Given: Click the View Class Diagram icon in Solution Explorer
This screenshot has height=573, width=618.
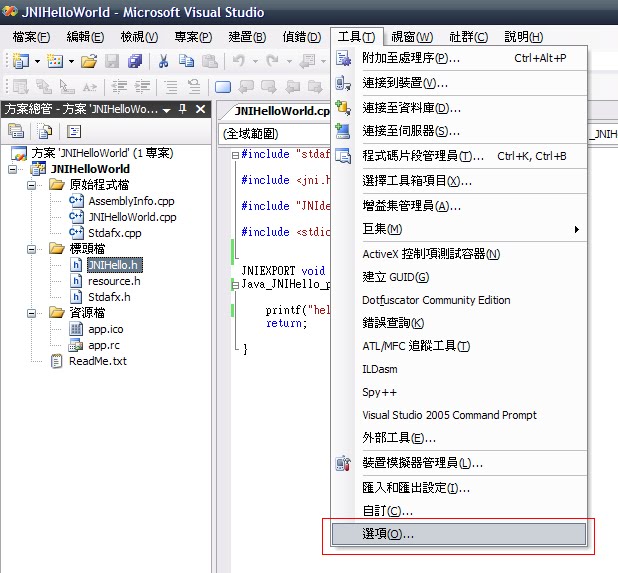Looking at the screenshot, I should pyautogui.click(x=74, y=131).
